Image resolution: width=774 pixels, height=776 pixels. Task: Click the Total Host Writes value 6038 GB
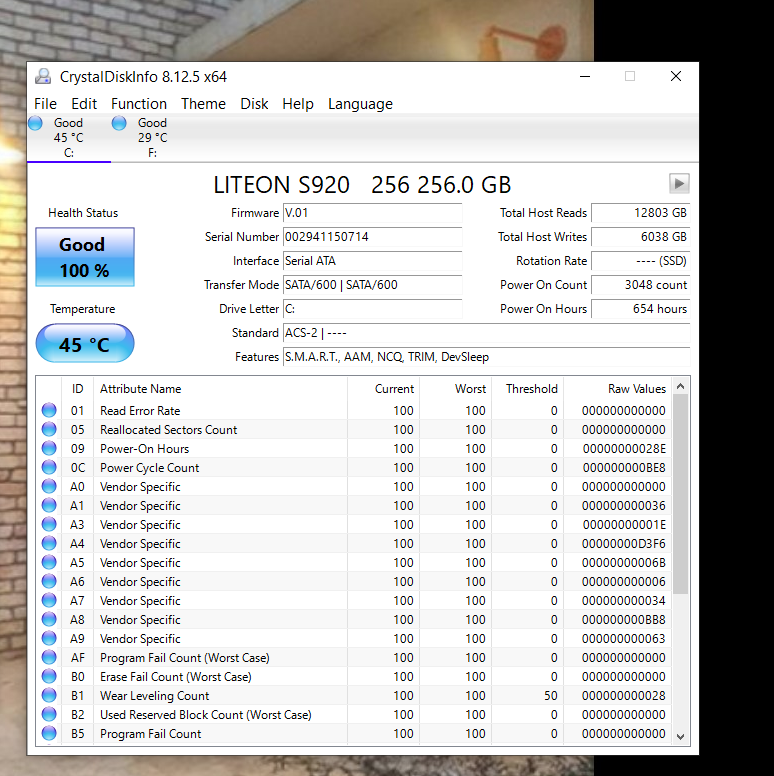[x=640, y=237]
